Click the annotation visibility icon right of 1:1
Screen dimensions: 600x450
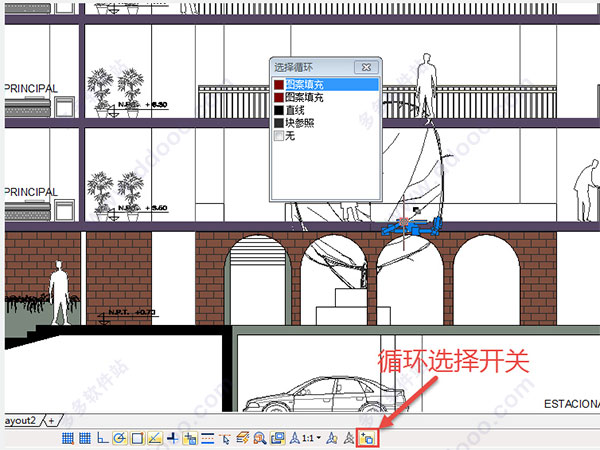(330, 438)
